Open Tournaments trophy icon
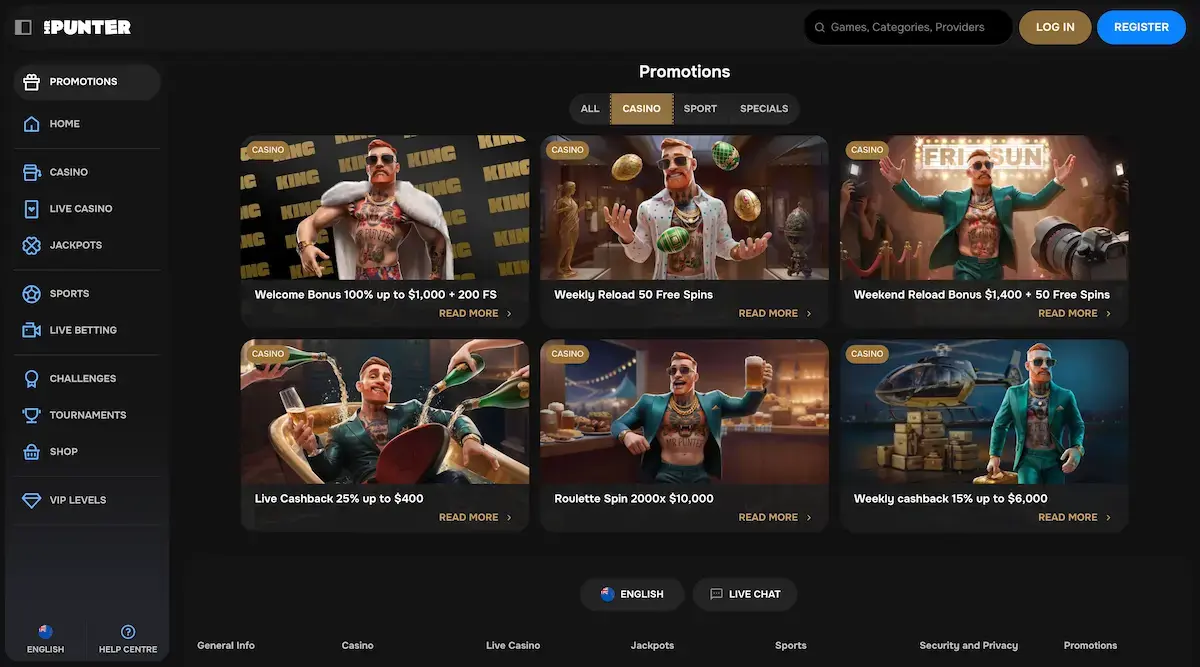Screen dimensions: 1200x667 pyautogui.click(x=31, y=415)
